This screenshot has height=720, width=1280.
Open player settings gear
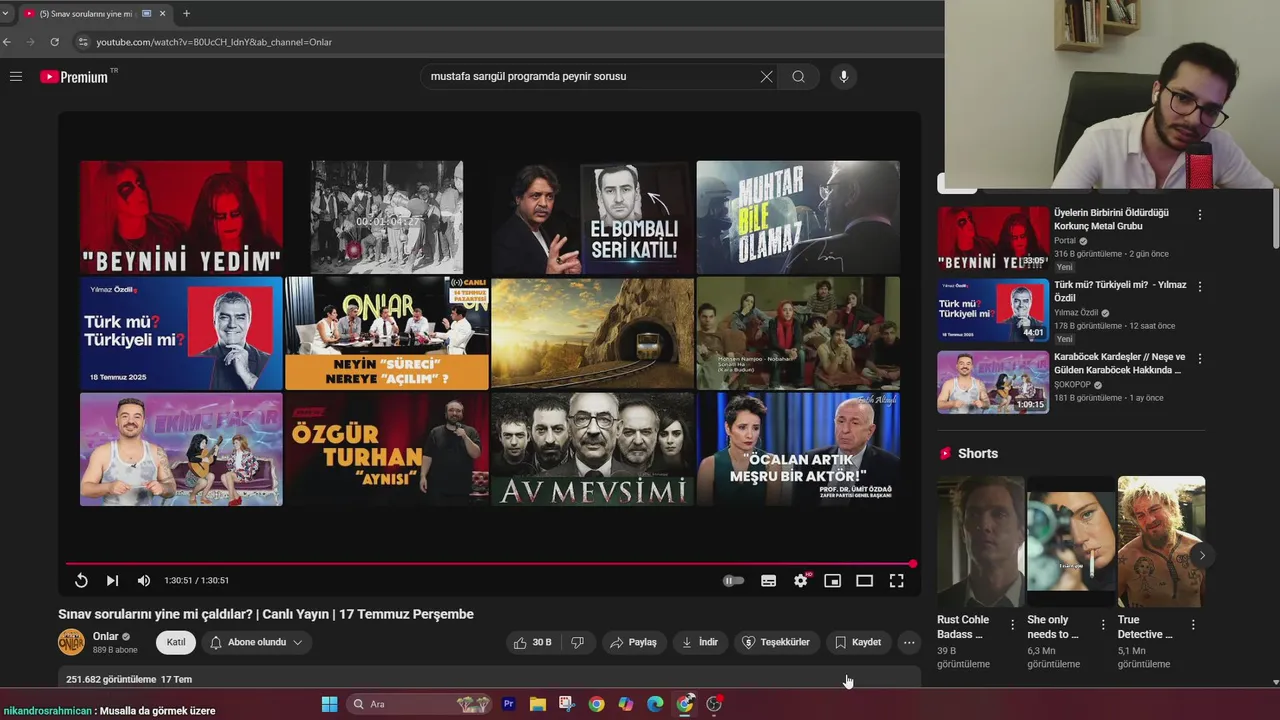coord(800,581)
